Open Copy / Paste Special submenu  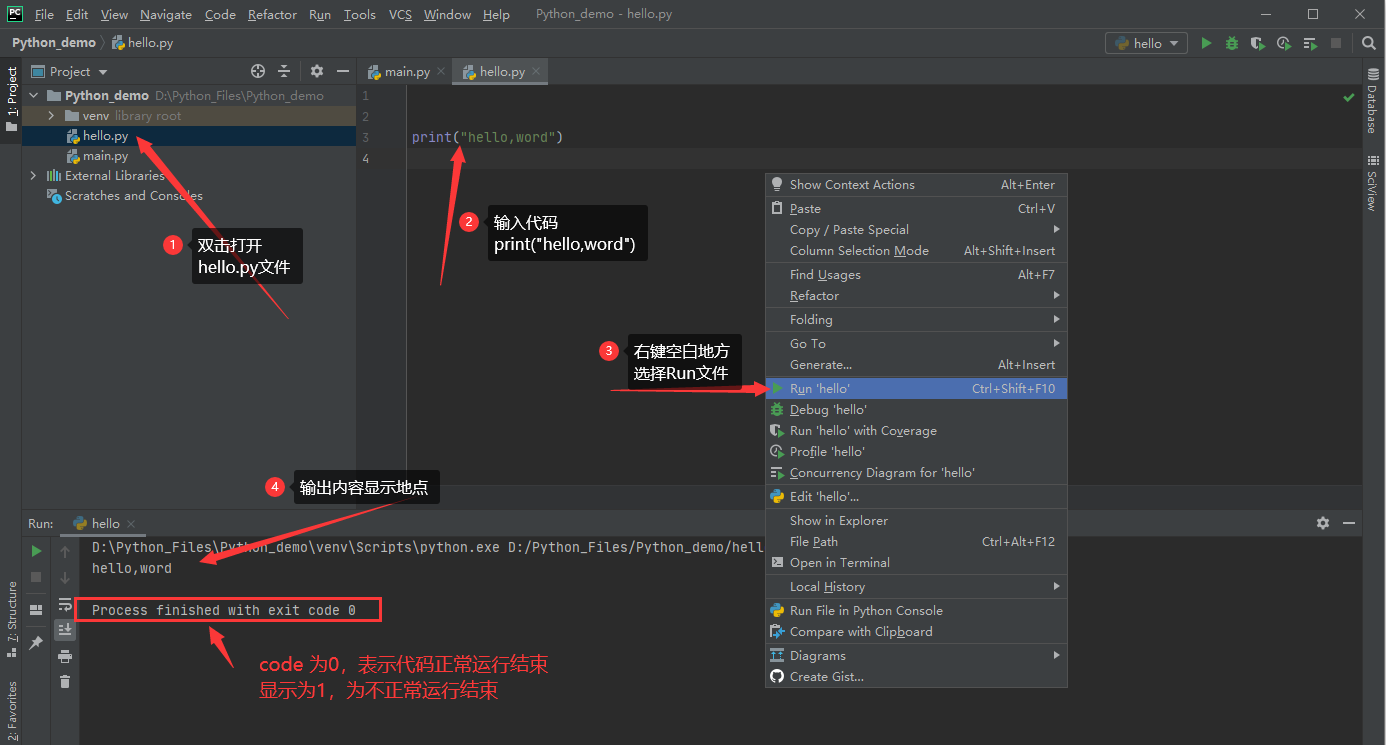916,229
